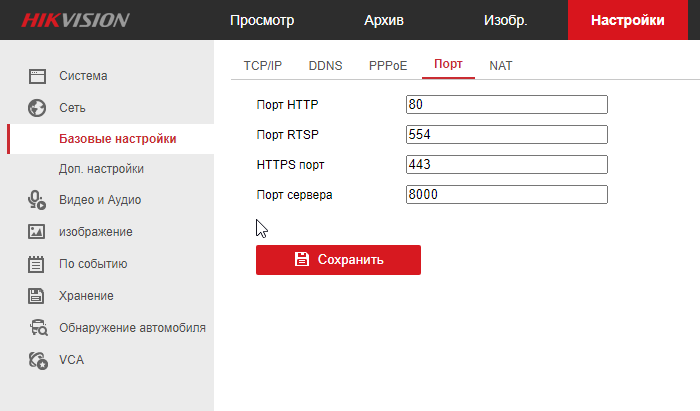Click the Хранение floppy disk icon

pyautogui.click(x=36, y=296)
